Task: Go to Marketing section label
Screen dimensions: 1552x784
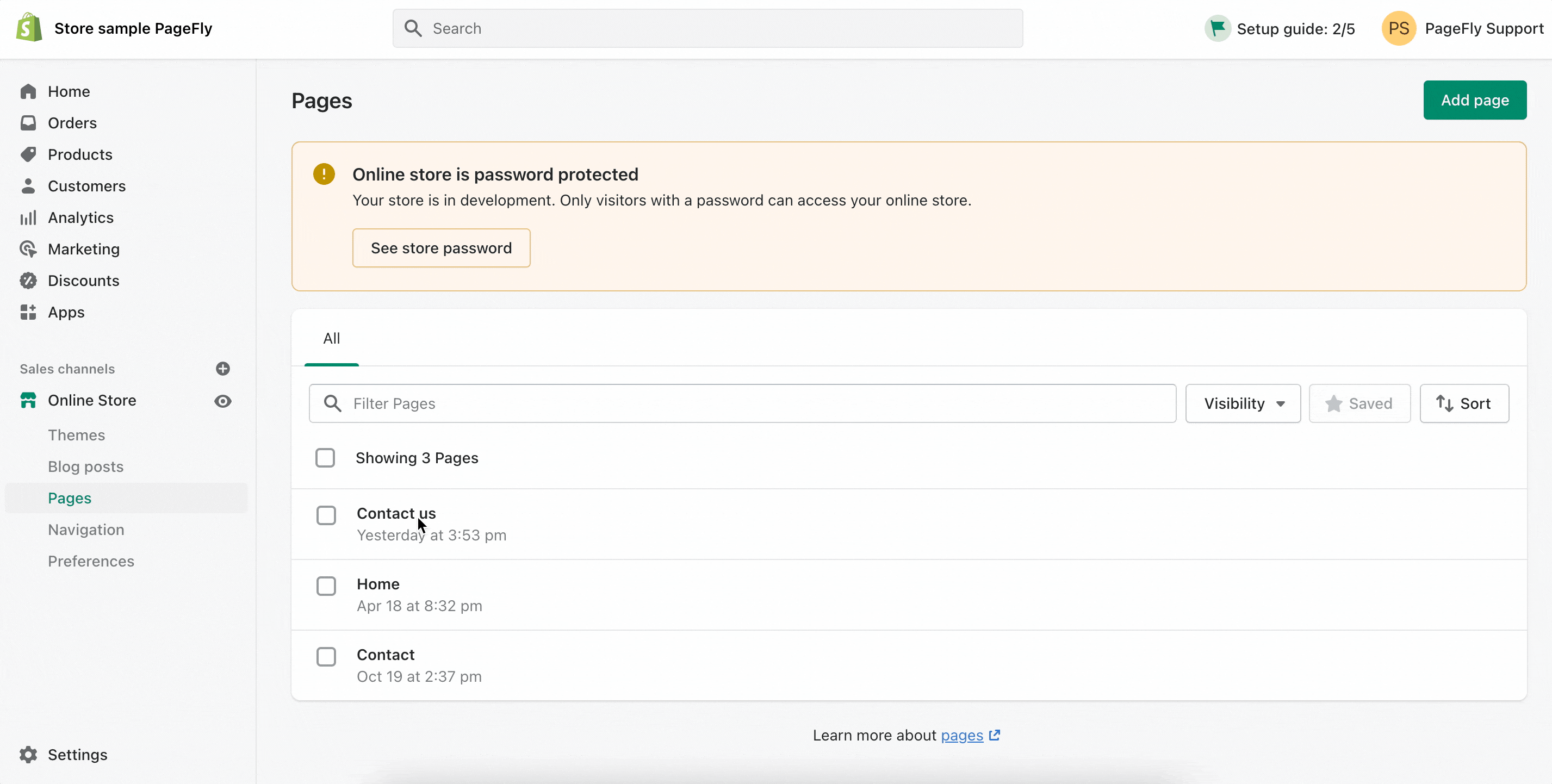Action: [x=84, y=250]
